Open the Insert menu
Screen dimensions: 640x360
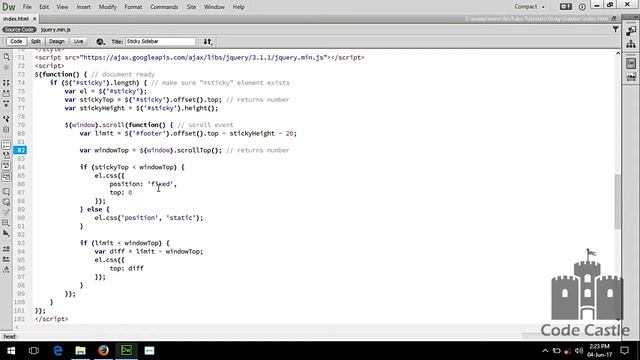83,7
